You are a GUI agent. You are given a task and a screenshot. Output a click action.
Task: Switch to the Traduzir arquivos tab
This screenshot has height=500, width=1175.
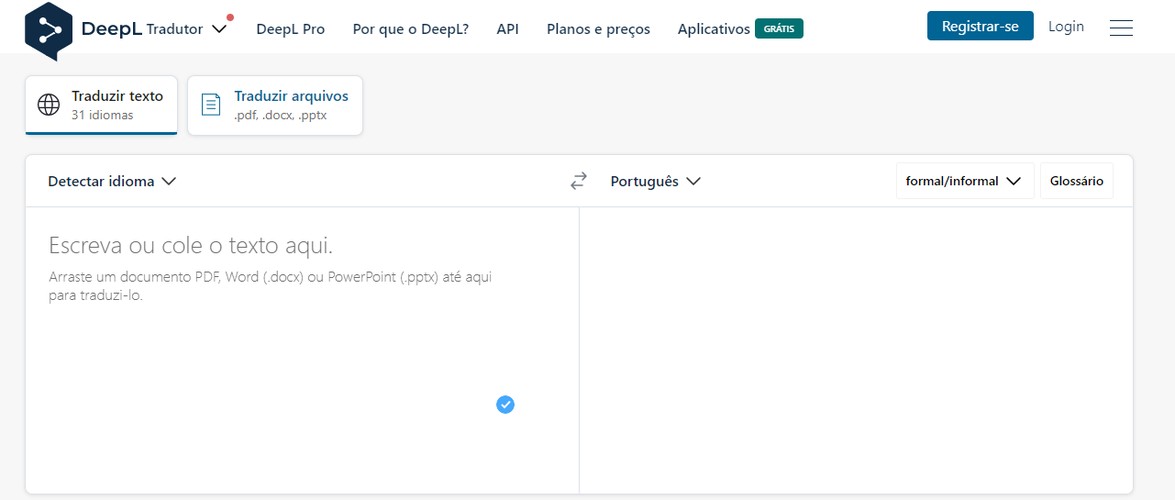point(275,105)
